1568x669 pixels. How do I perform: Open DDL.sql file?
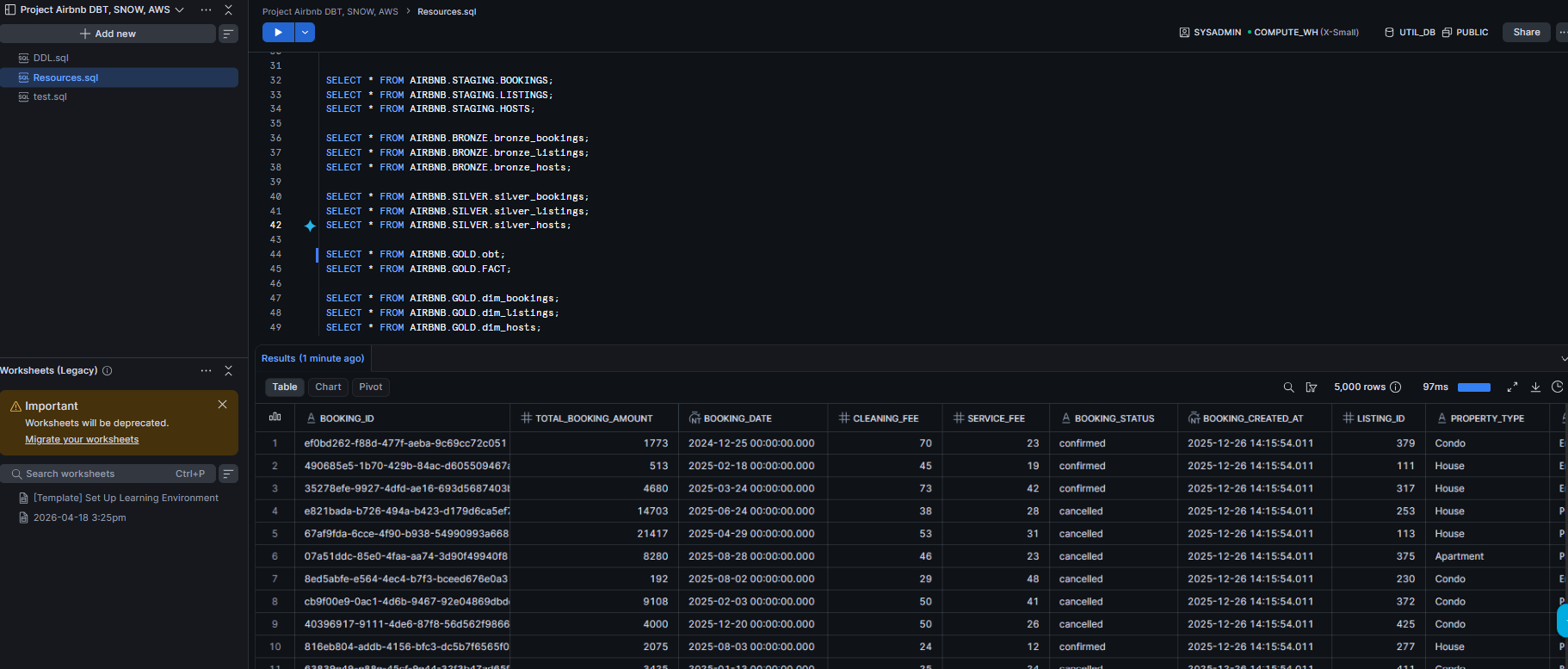point(51,58)
